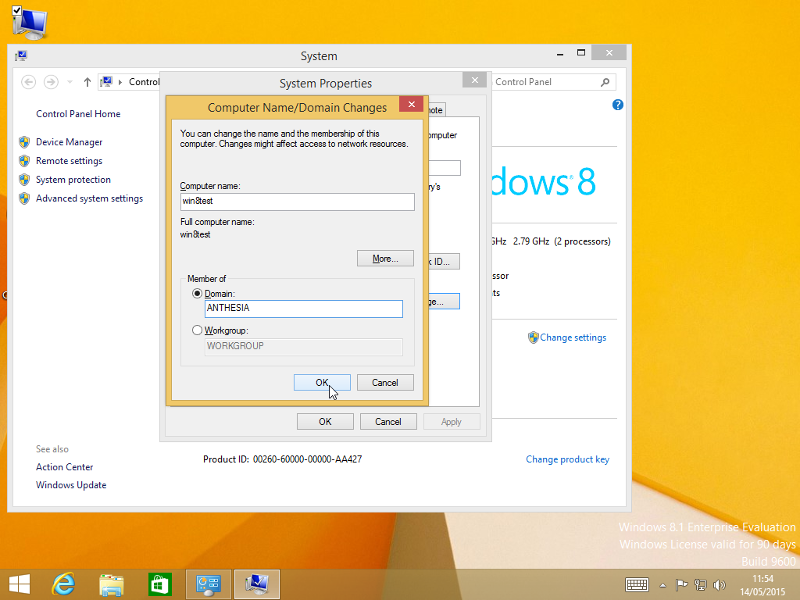Open the blue Help question mark
Viewport: 800px width, 600px height.
[617, 105]
